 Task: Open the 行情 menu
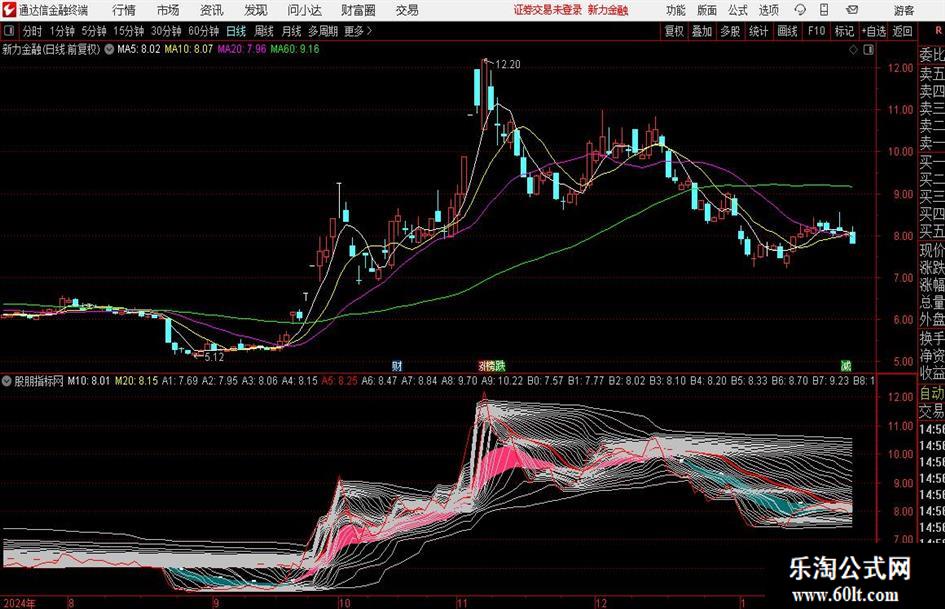click(x=124, y=10)
